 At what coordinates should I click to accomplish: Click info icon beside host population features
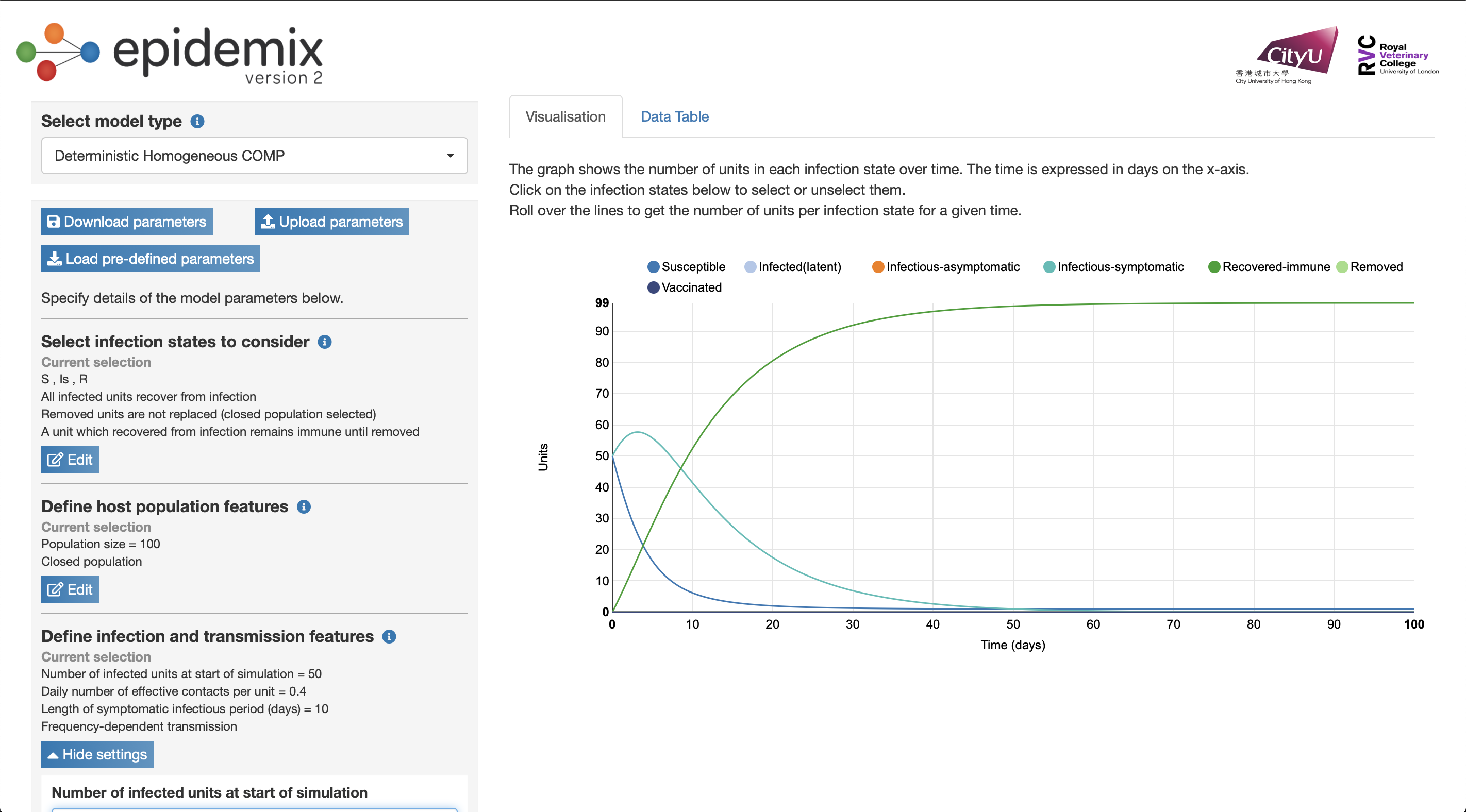(304, 506)
